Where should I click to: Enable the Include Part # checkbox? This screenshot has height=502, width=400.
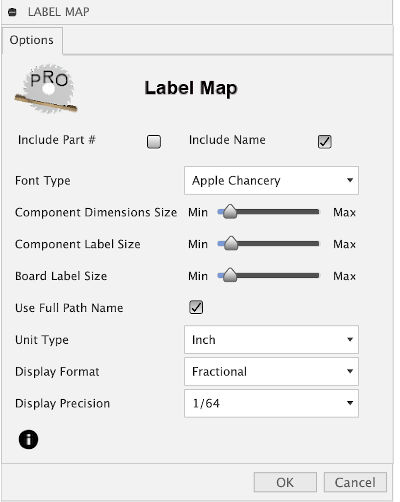point(154,142)
